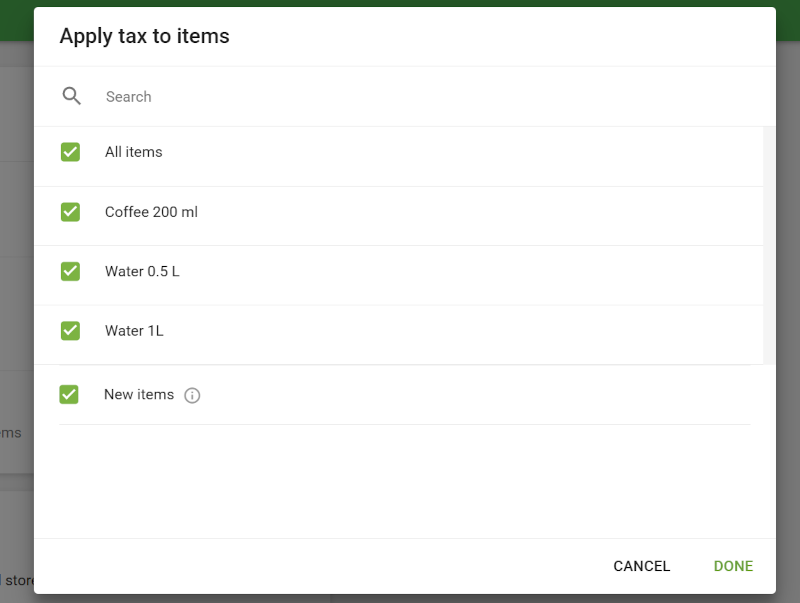
Task: Disable tax for Water 0.5 L
Action: [x=69, y=271]
